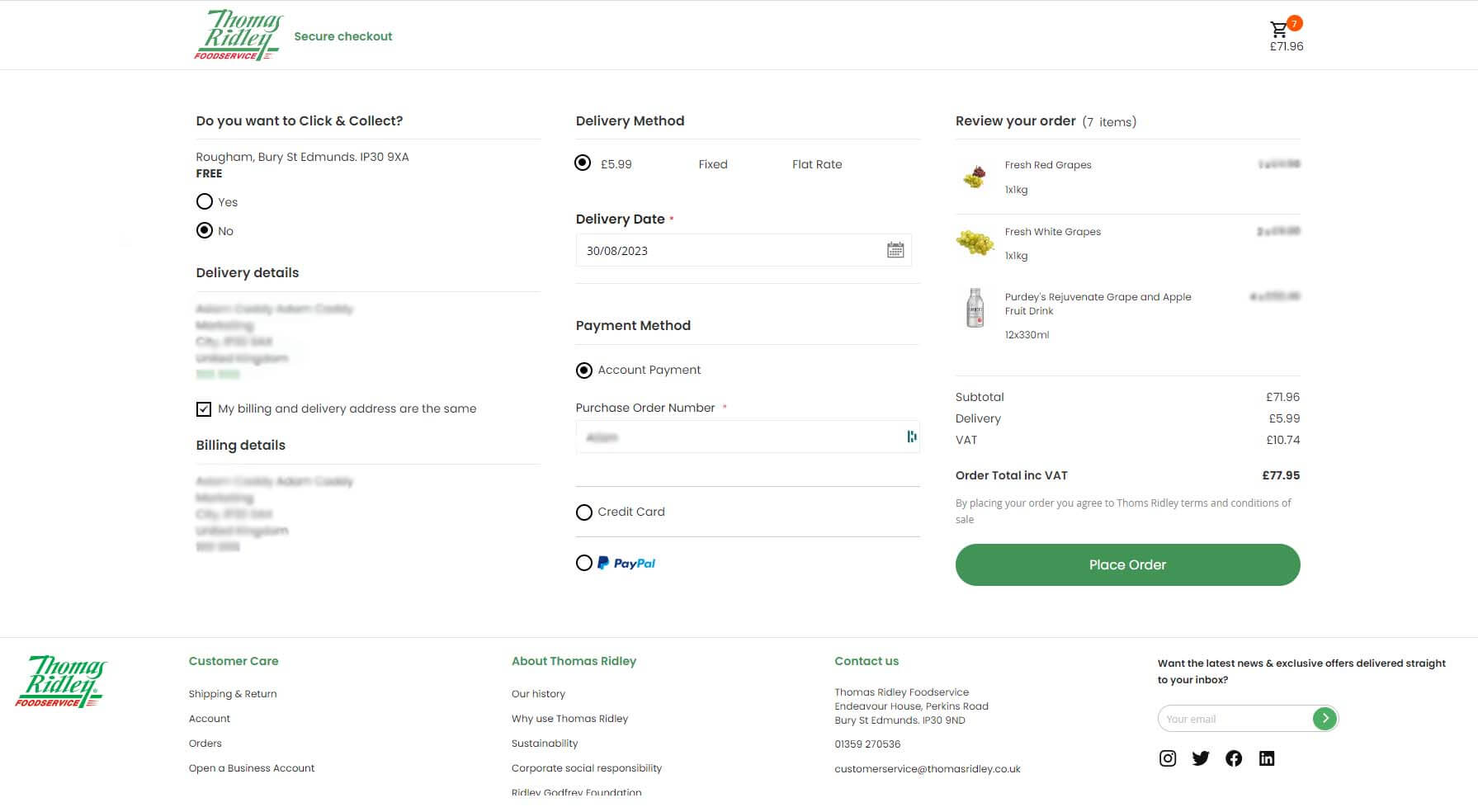Open the shopping cart icon
The height and width of the screenshot is (812, 1478).
tap(1279, 31)
